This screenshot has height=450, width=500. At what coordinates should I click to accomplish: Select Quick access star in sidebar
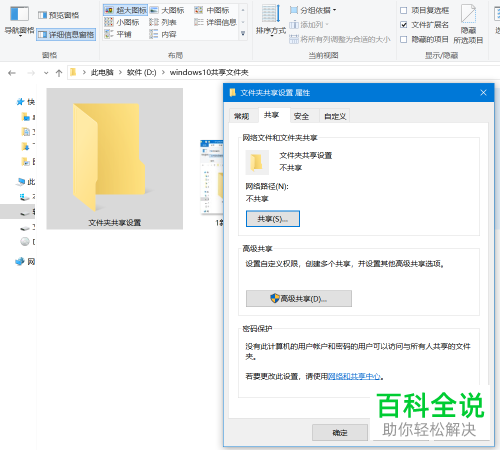(20, 102)
